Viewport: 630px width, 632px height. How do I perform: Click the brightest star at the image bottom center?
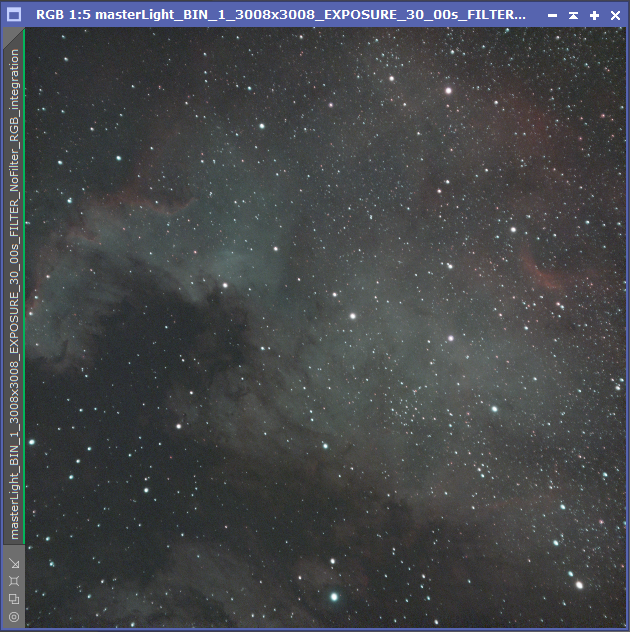point(334,597)
